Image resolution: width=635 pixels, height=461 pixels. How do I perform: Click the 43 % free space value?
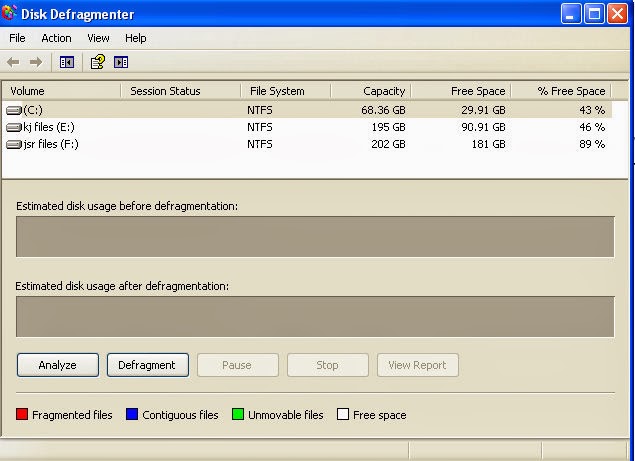(592, 110)
